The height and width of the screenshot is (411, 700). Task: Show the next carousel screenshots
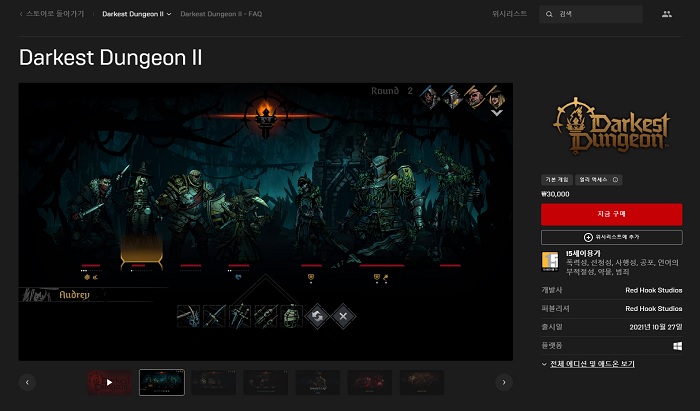[505, 382]
